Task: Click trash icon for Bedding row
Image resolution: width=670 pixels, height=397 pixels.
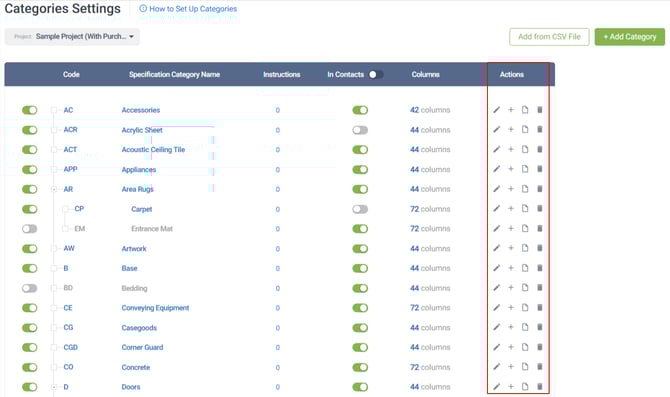Action: click(540, 288)
